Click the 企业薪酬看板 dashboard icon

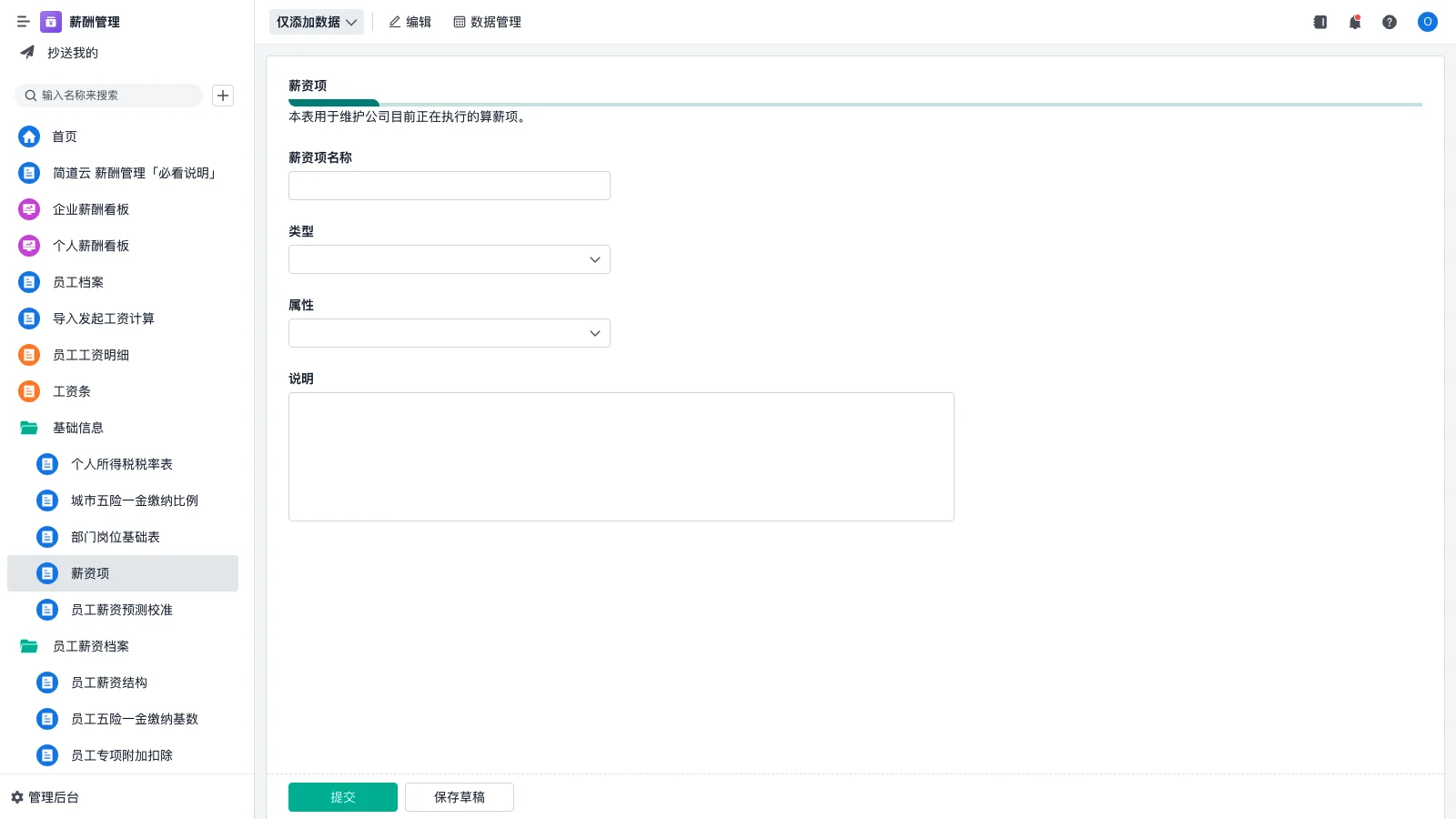tap(29, 209)
